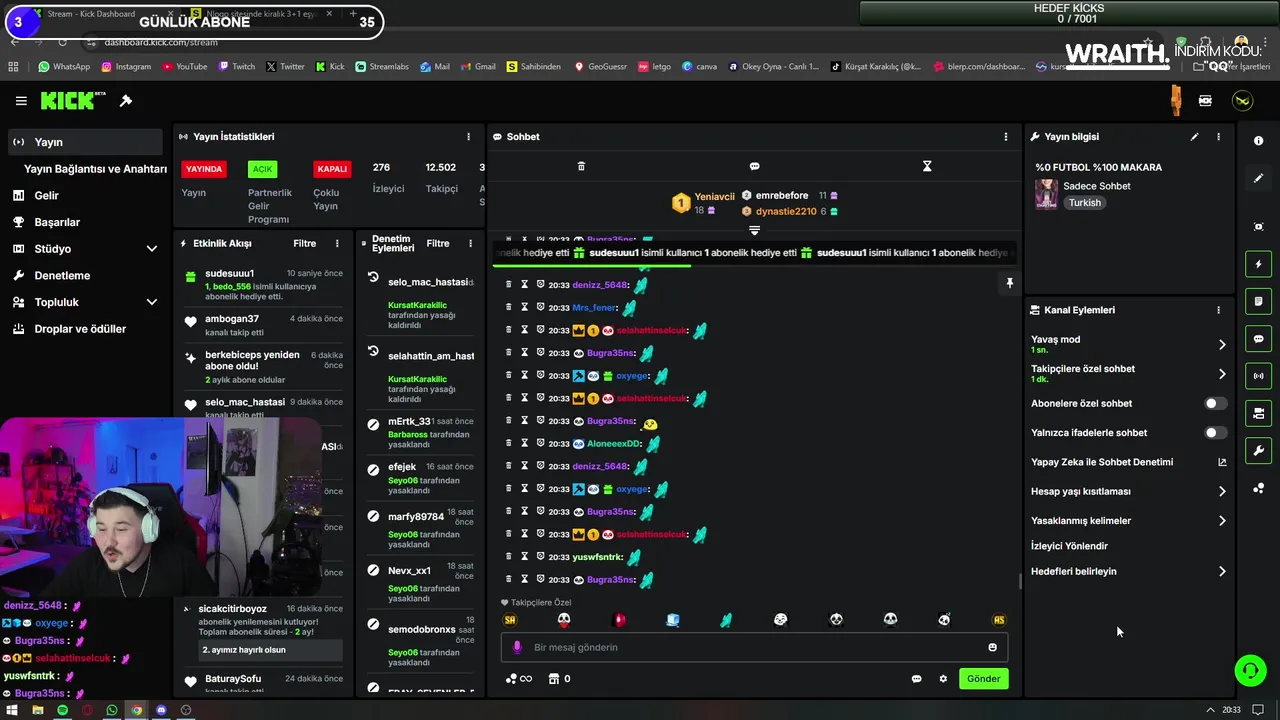Screen dimensions: 1280x720
Task: Click the info icon in the right sidebar
Action: click(x=1258, y=141)
